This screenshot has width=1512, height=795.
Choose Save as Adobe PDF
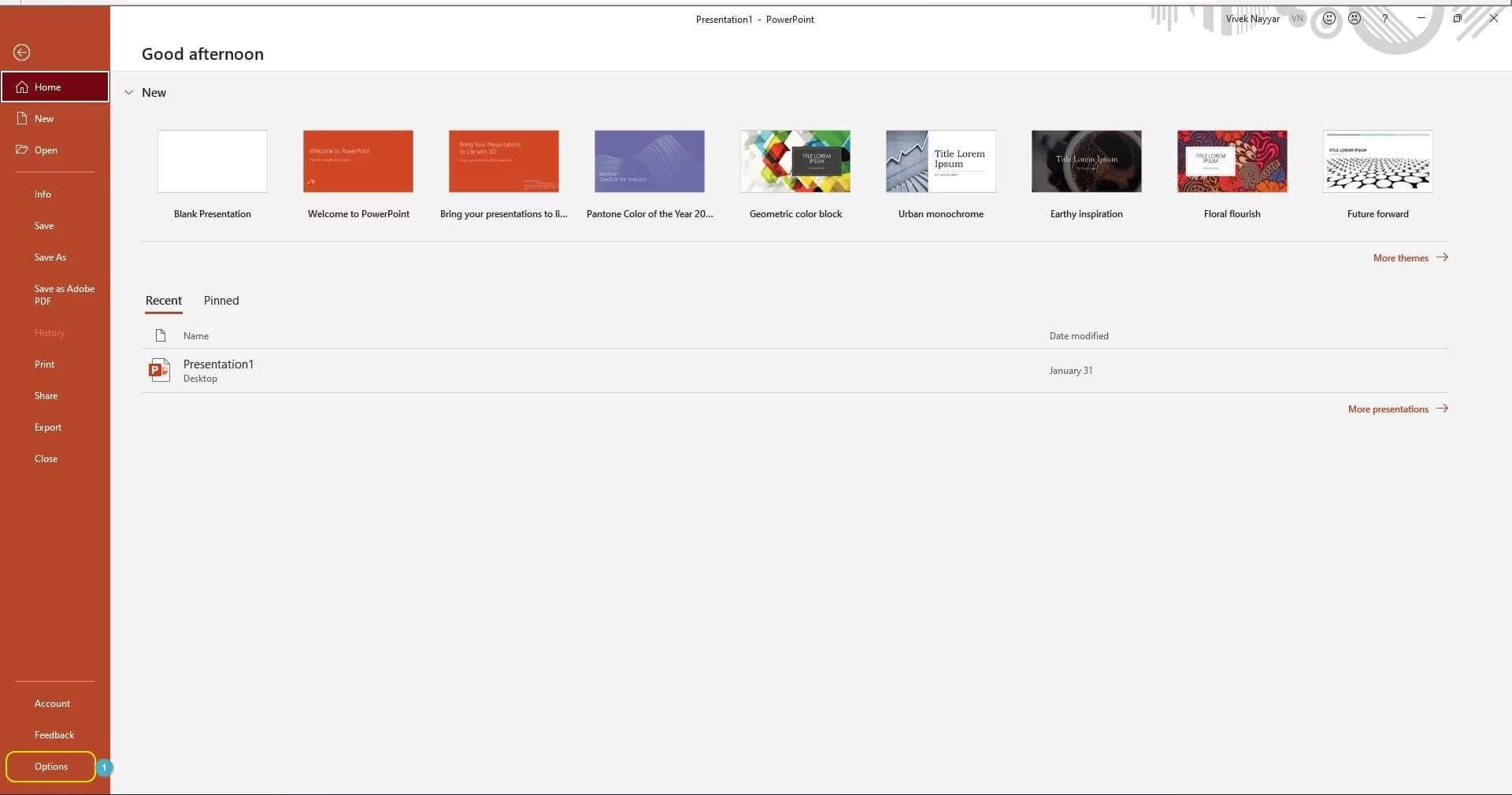coord(64,294)
